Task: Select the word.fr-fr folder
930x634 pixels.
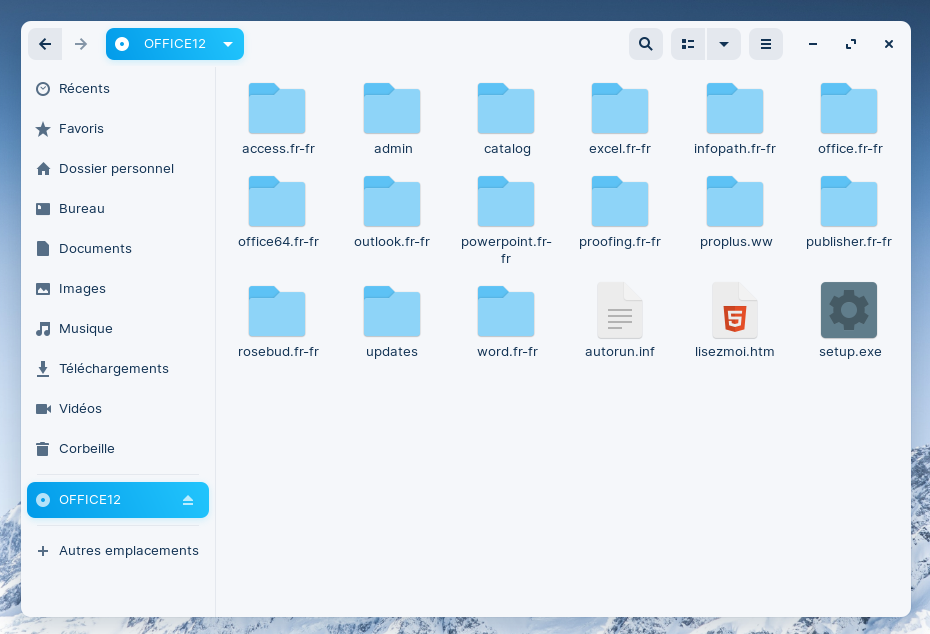Action: tap(507, 322)
